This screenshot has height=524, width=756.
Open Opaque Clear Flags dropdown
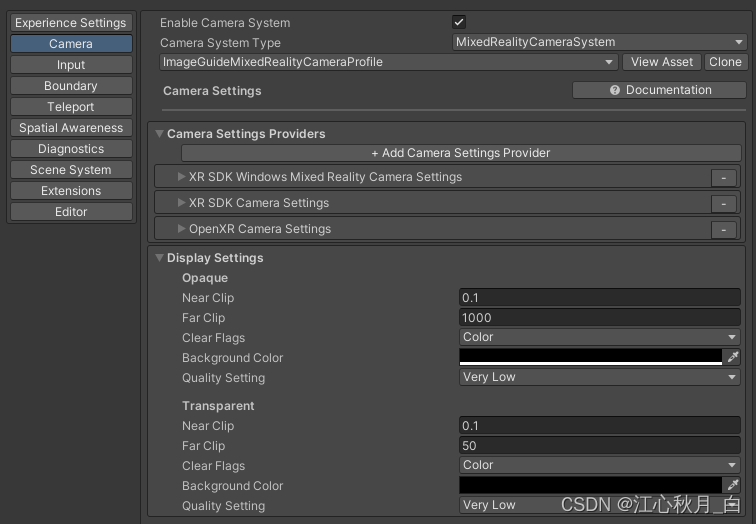(599, 337)
